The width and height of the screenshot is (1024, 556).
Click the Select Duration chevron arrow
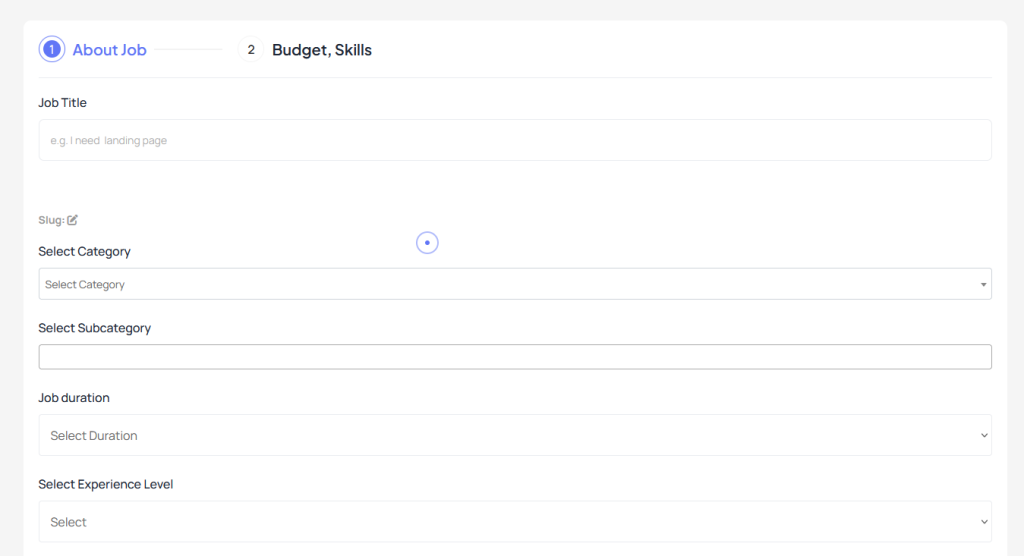click(x=984, y=436)
